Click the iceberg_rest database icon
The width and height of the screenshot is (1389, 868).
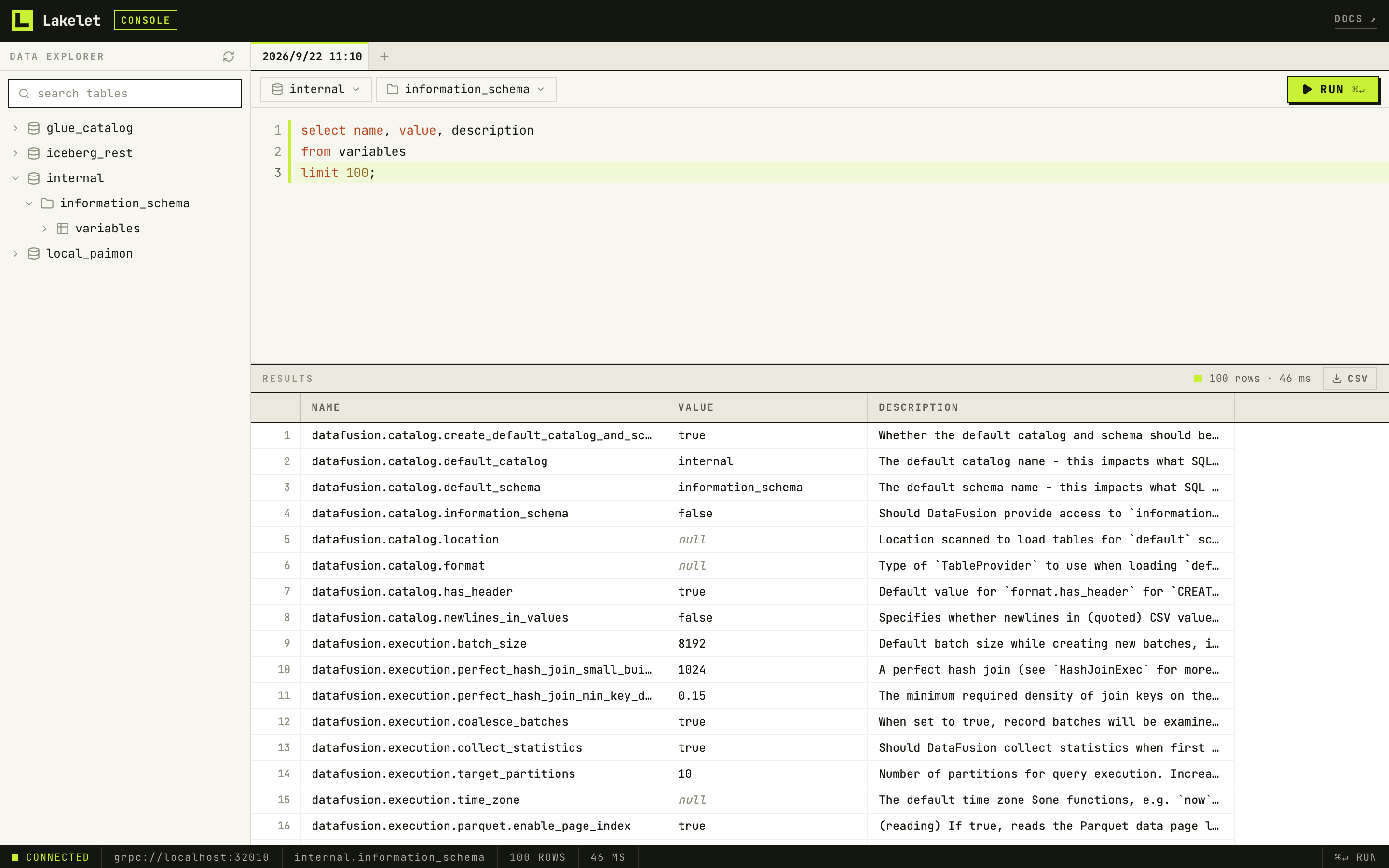click(34, 153)
